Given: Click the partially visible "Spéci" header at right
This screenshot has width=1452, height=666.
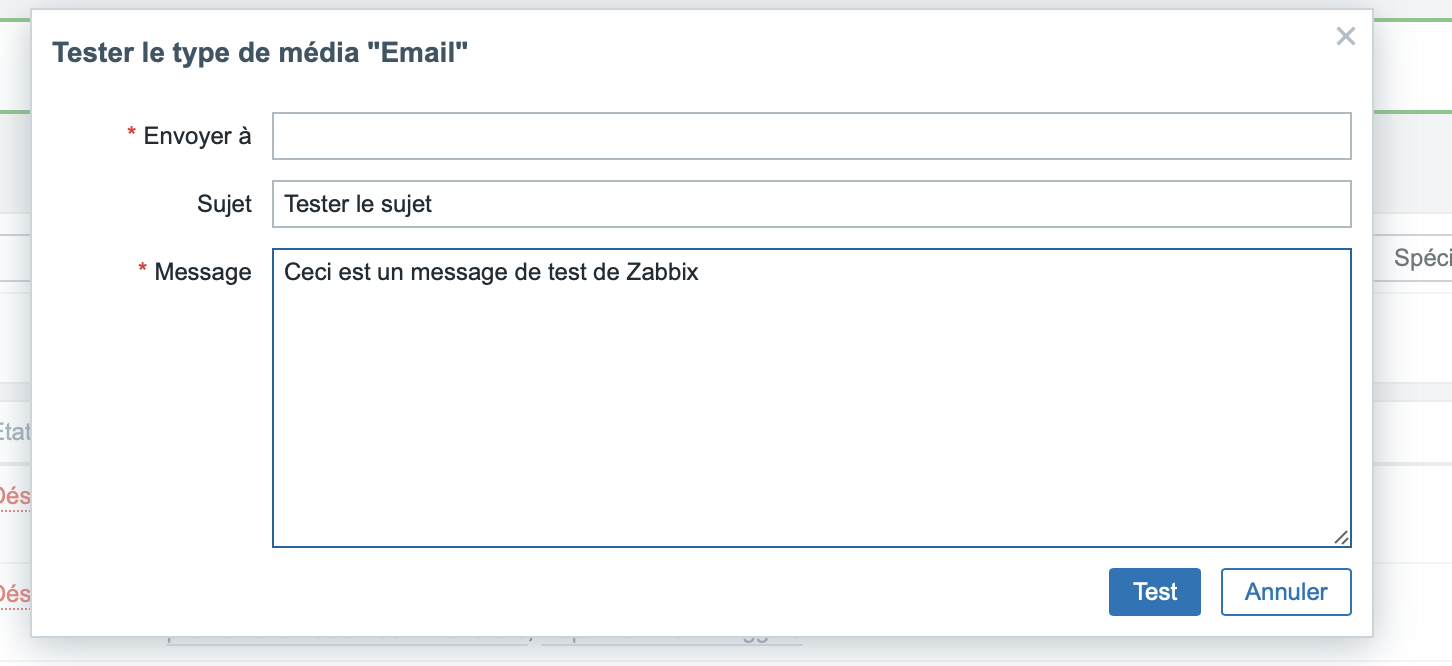Looking at the screenshot, I should click(1422, 259).
